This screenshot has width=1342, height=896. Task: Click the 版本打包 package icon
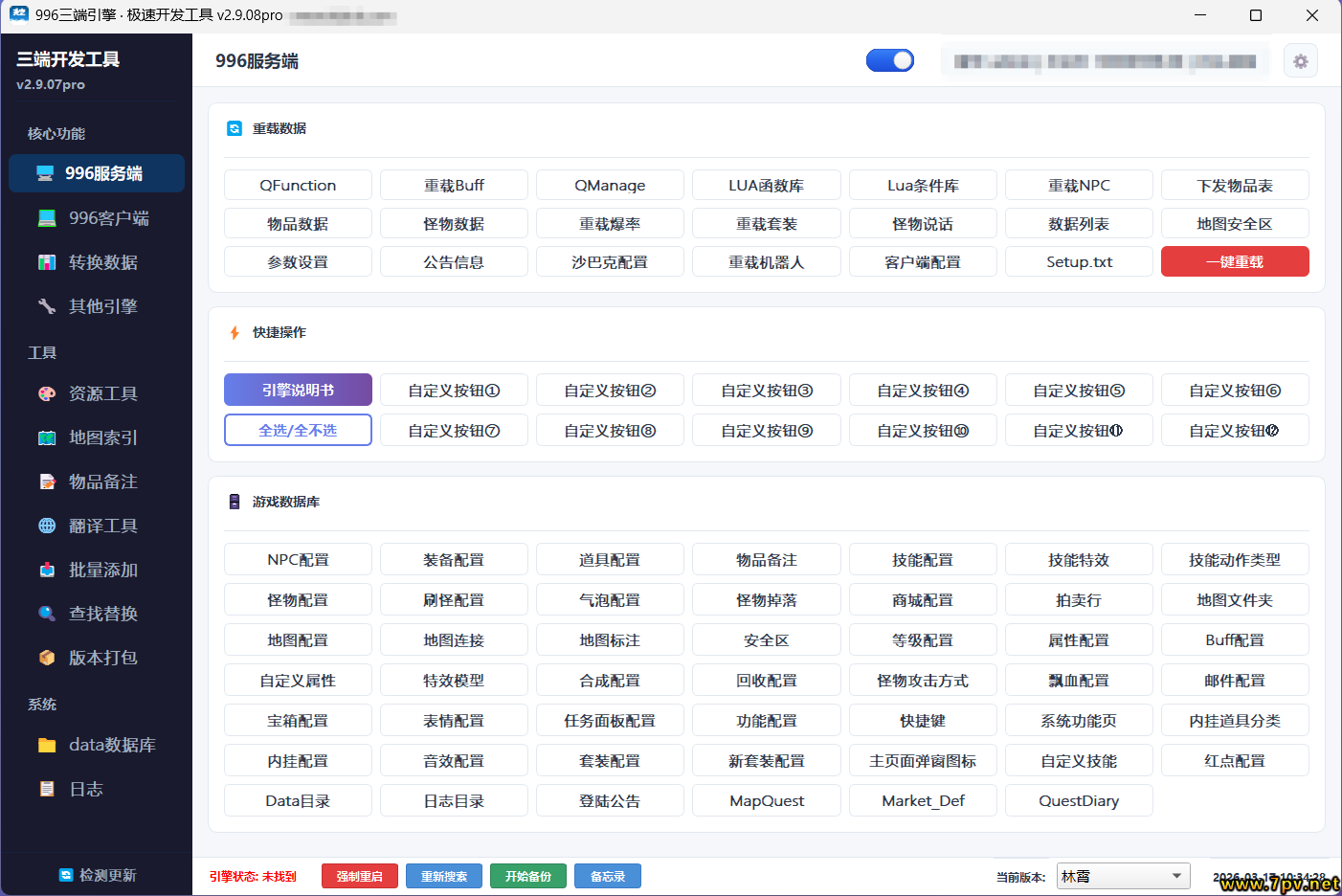pyautogui.click(x=46, y=658)
